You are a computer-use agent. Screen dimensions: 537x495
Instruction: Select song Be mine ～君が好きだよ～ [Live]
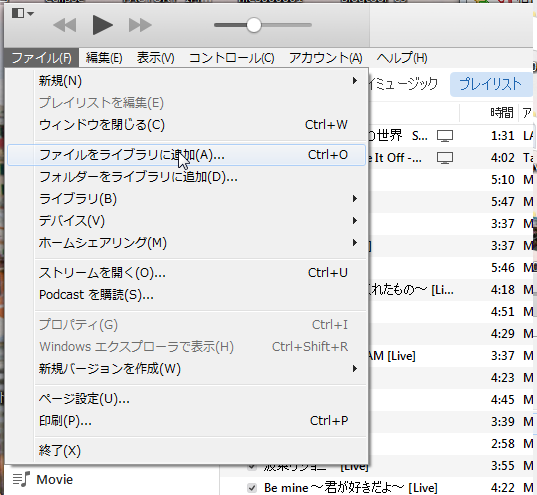pos(351,488)
